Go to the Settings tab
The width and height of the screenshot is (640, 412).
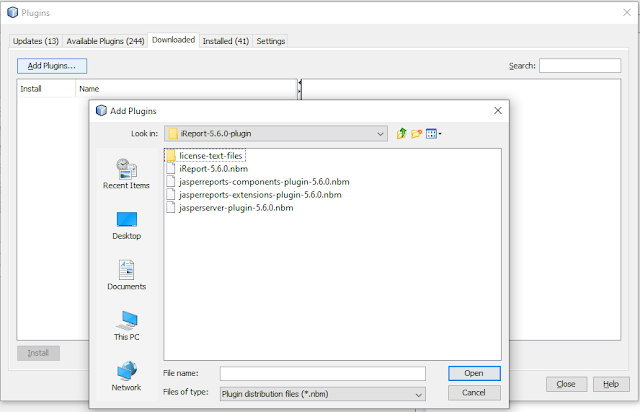[271, 41]
